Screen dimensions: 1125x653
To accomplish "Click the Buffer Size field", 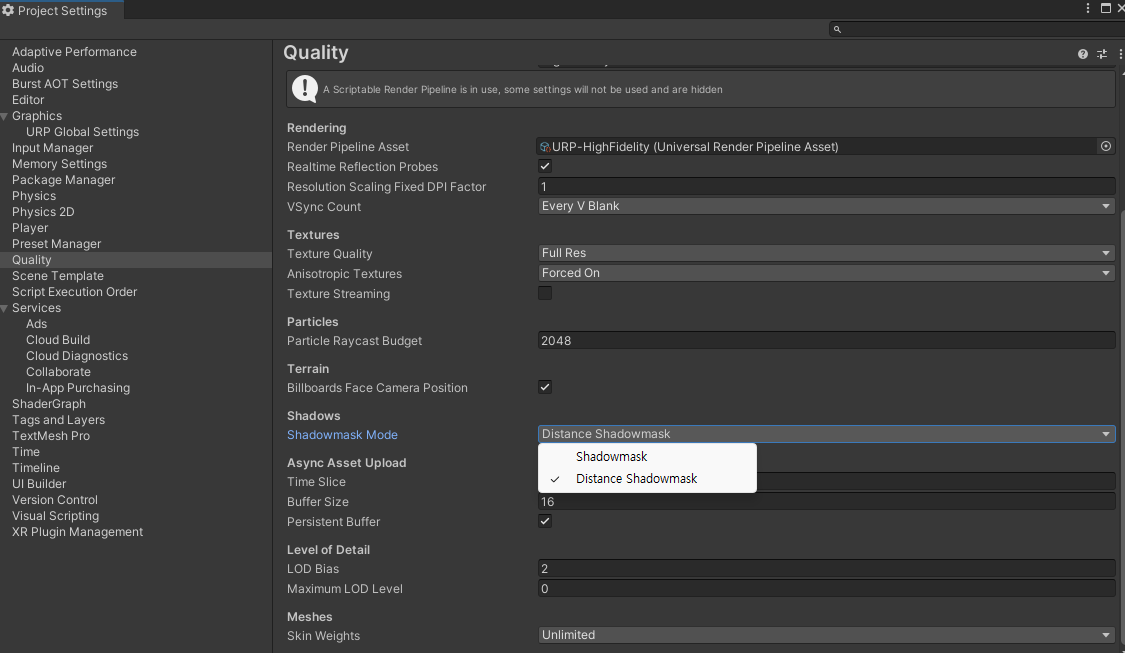I will click(x=827, y=502).
